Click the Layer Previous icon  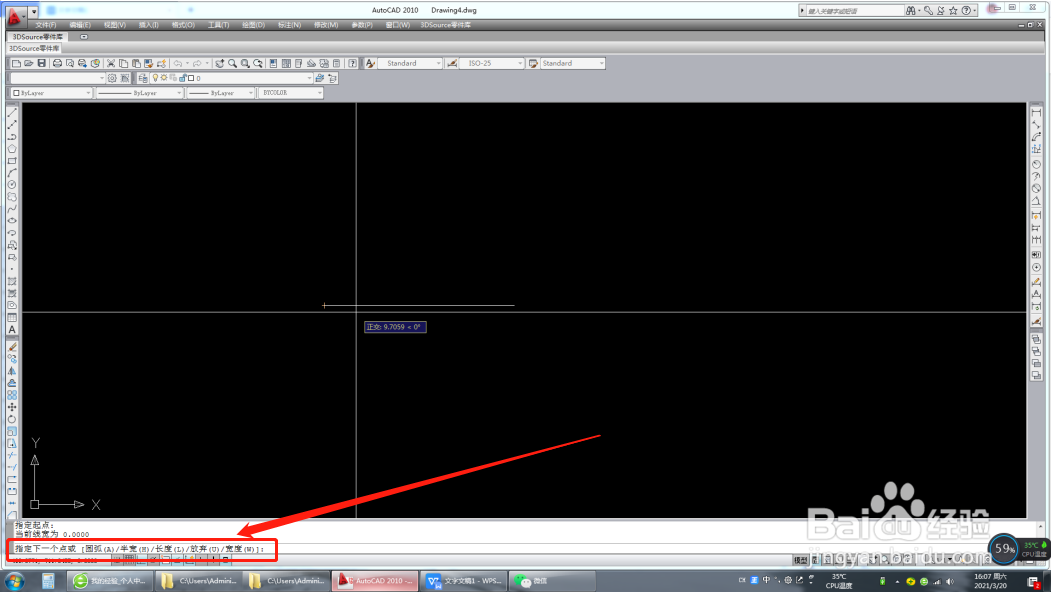(332, 78)
